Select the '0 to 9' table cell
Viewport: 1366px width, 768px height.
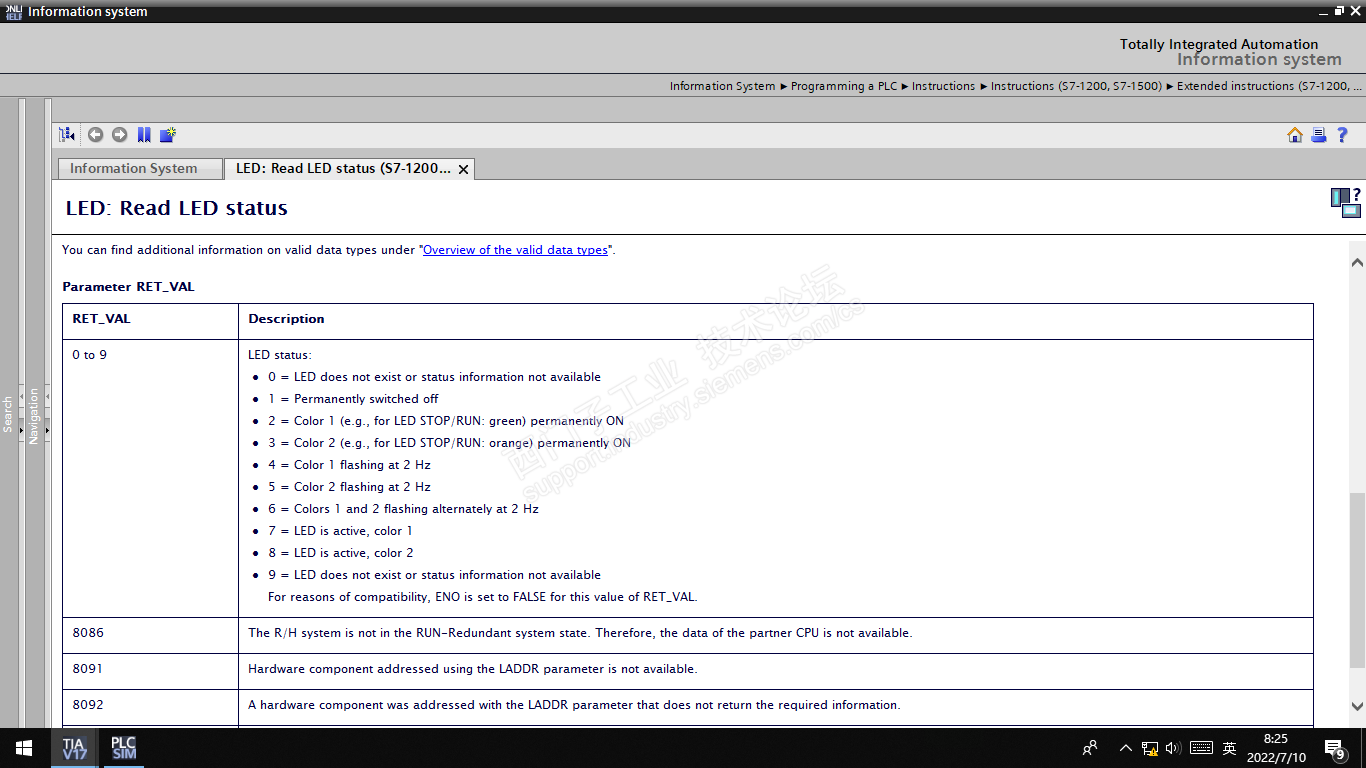click(x=150, y=478)
